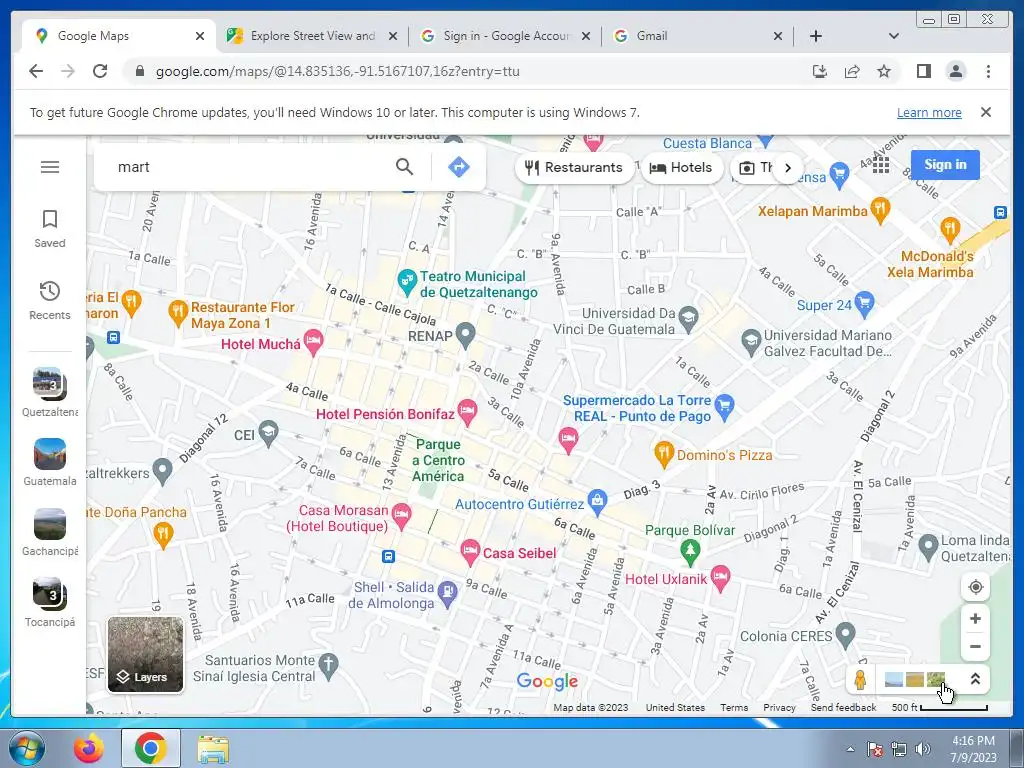Open the Layers map type selector
The image size is (1024, 768).
tap(145, 654)
